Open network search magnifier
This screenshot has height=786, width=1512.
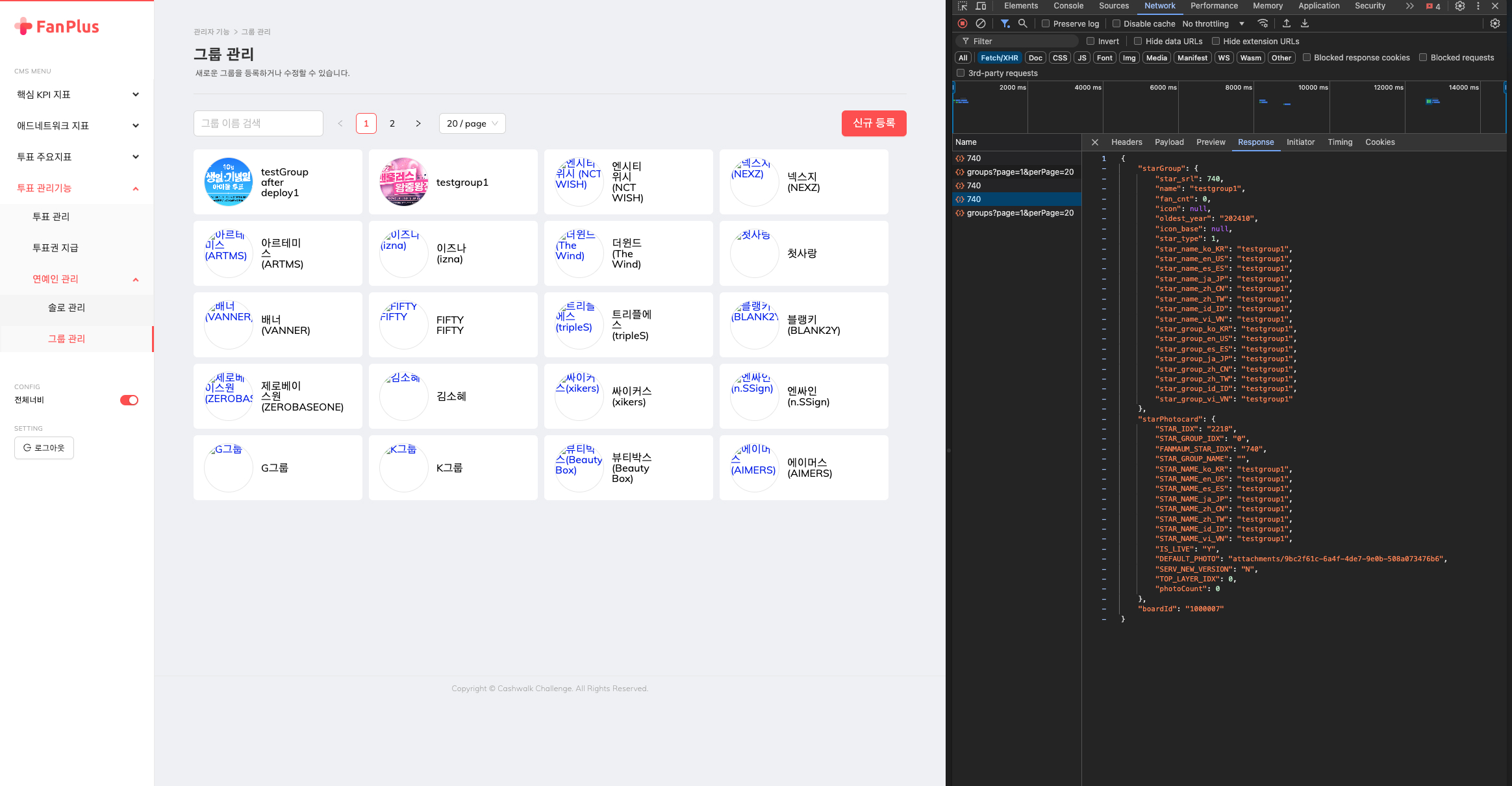[x=1022, y=23]
